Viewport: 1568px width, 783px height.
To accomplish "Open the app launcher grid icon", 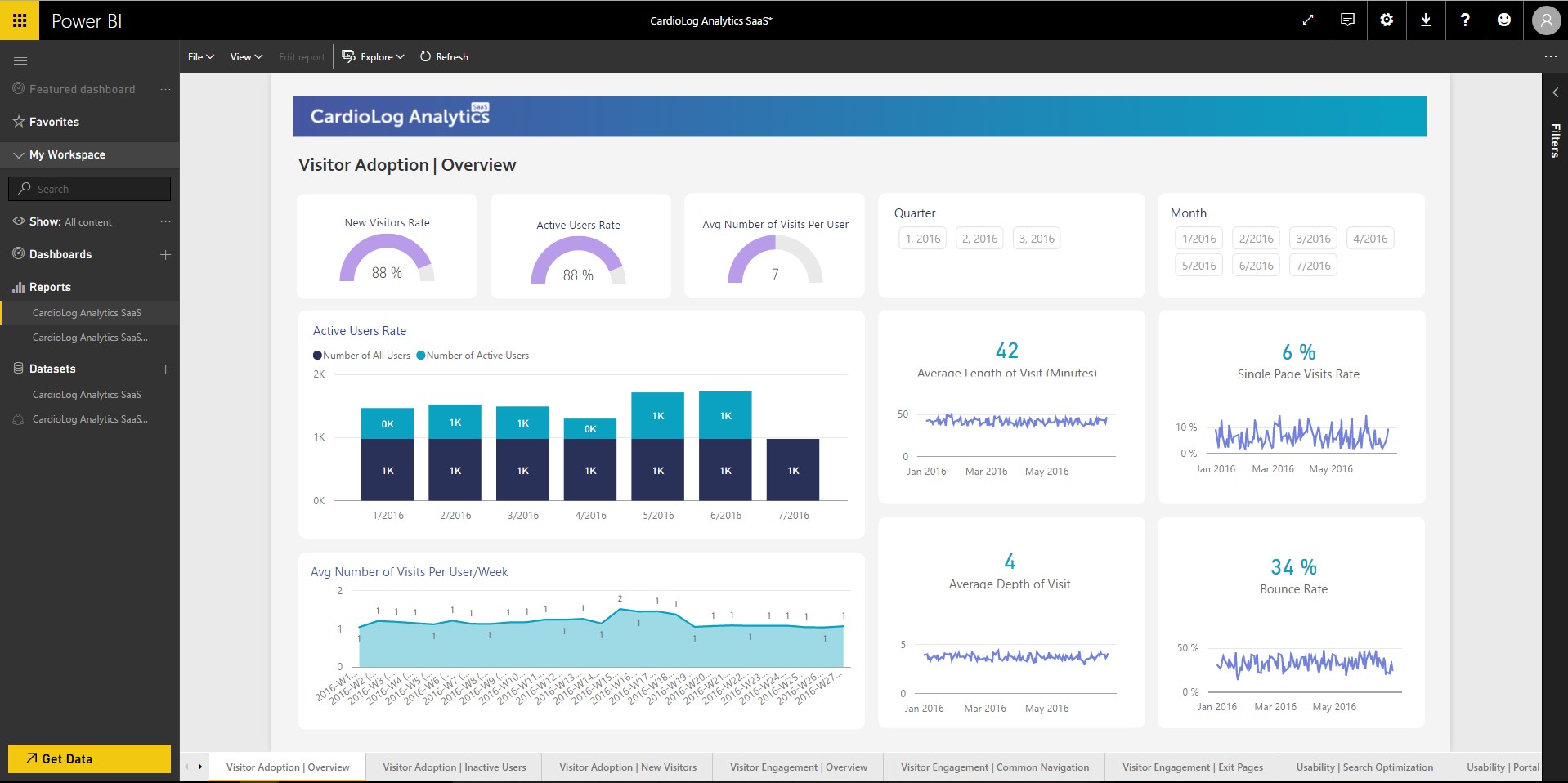I will 20,20.
